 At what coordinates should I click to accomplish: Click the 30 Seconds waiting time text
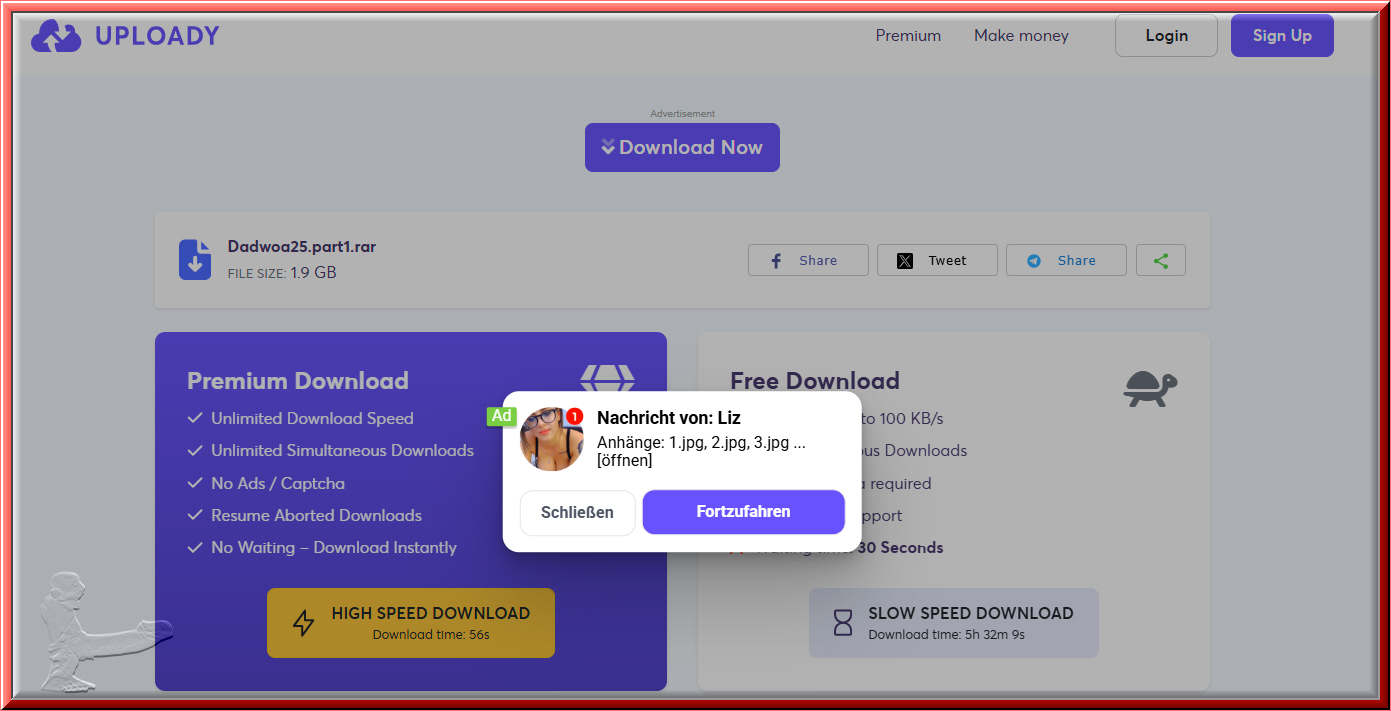pos(900,547)
